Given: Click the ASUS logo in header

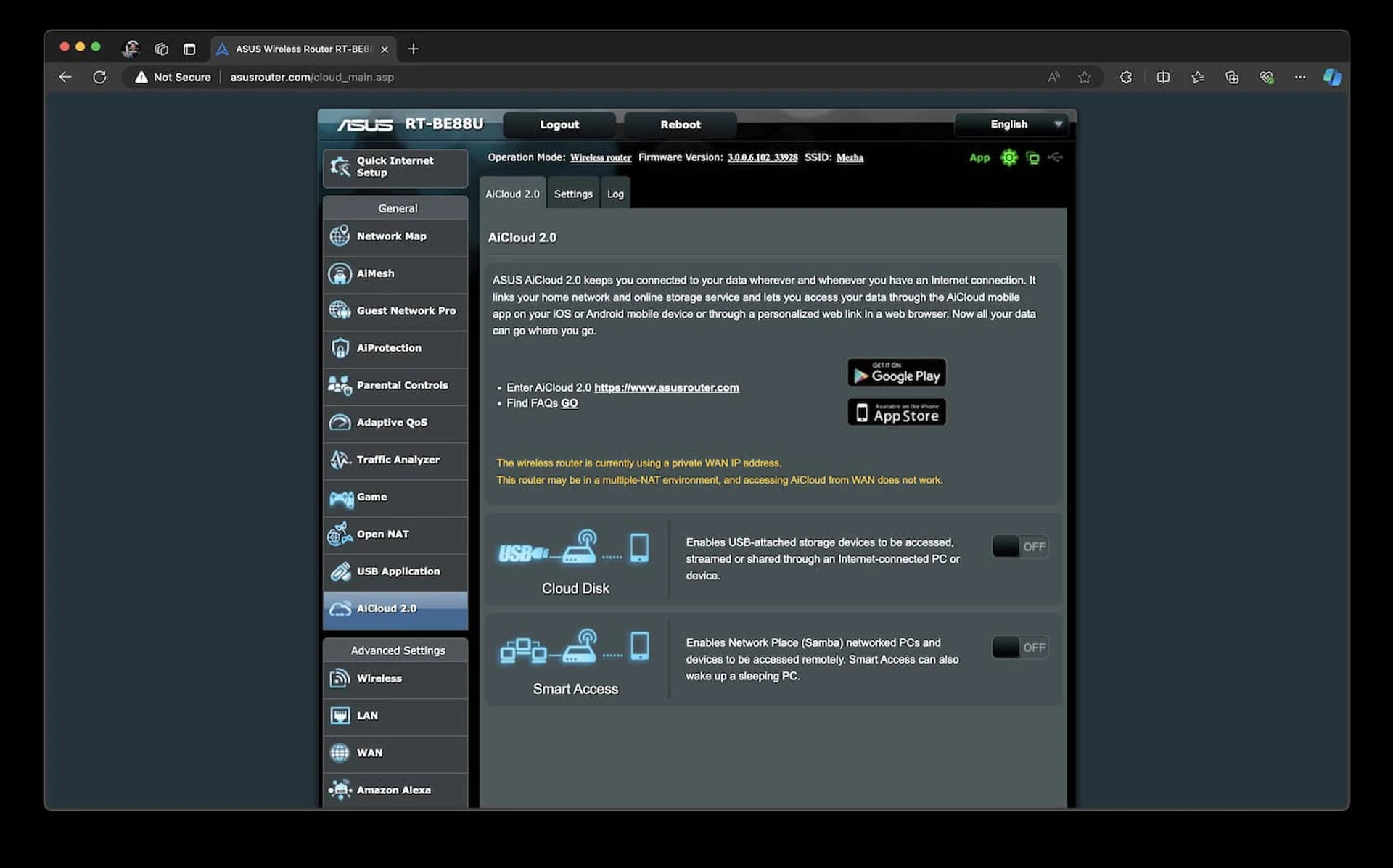Looking at the screenshot, I should (x=365, y=125).
